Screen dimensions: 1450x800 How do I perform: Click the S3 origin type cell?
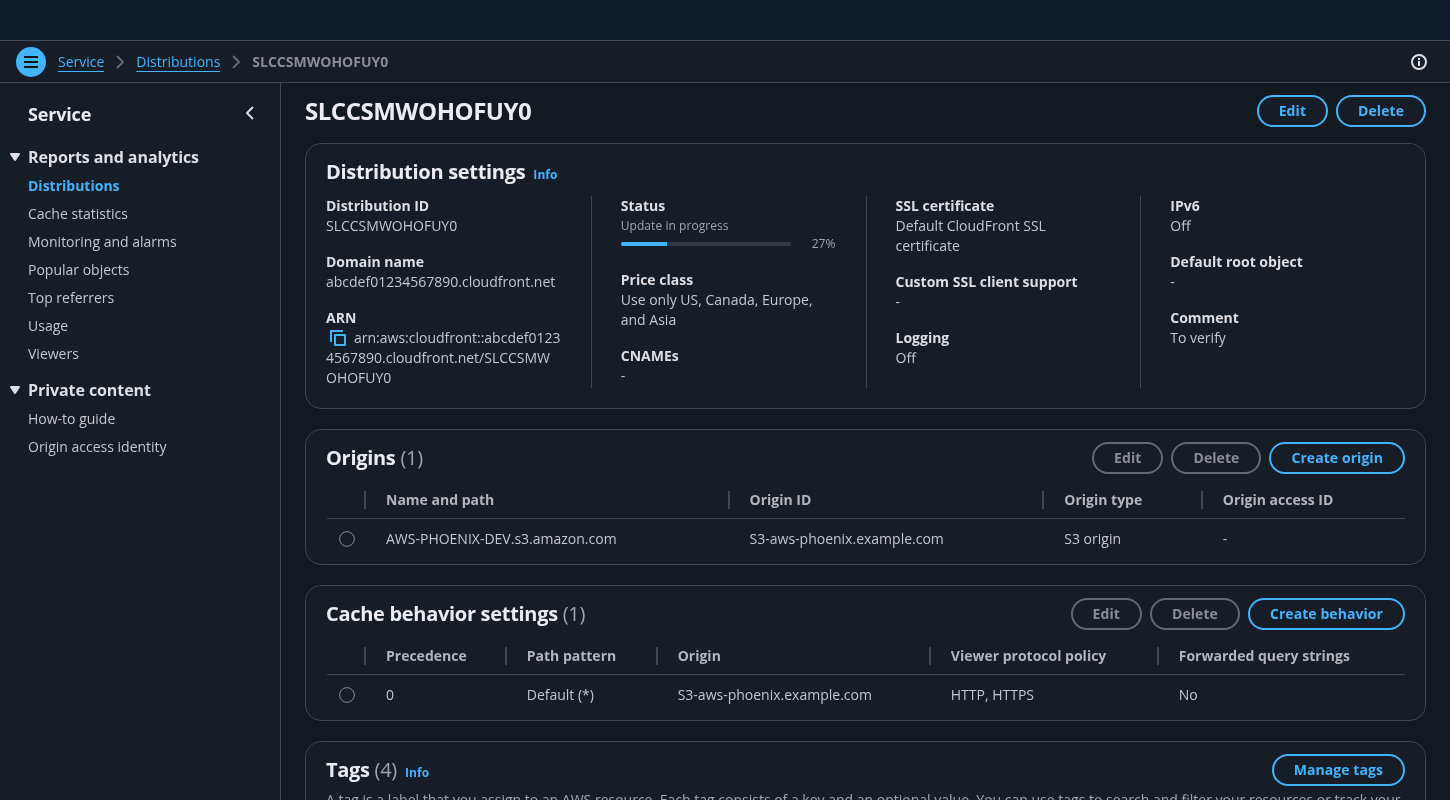(x=1092, y=539)
